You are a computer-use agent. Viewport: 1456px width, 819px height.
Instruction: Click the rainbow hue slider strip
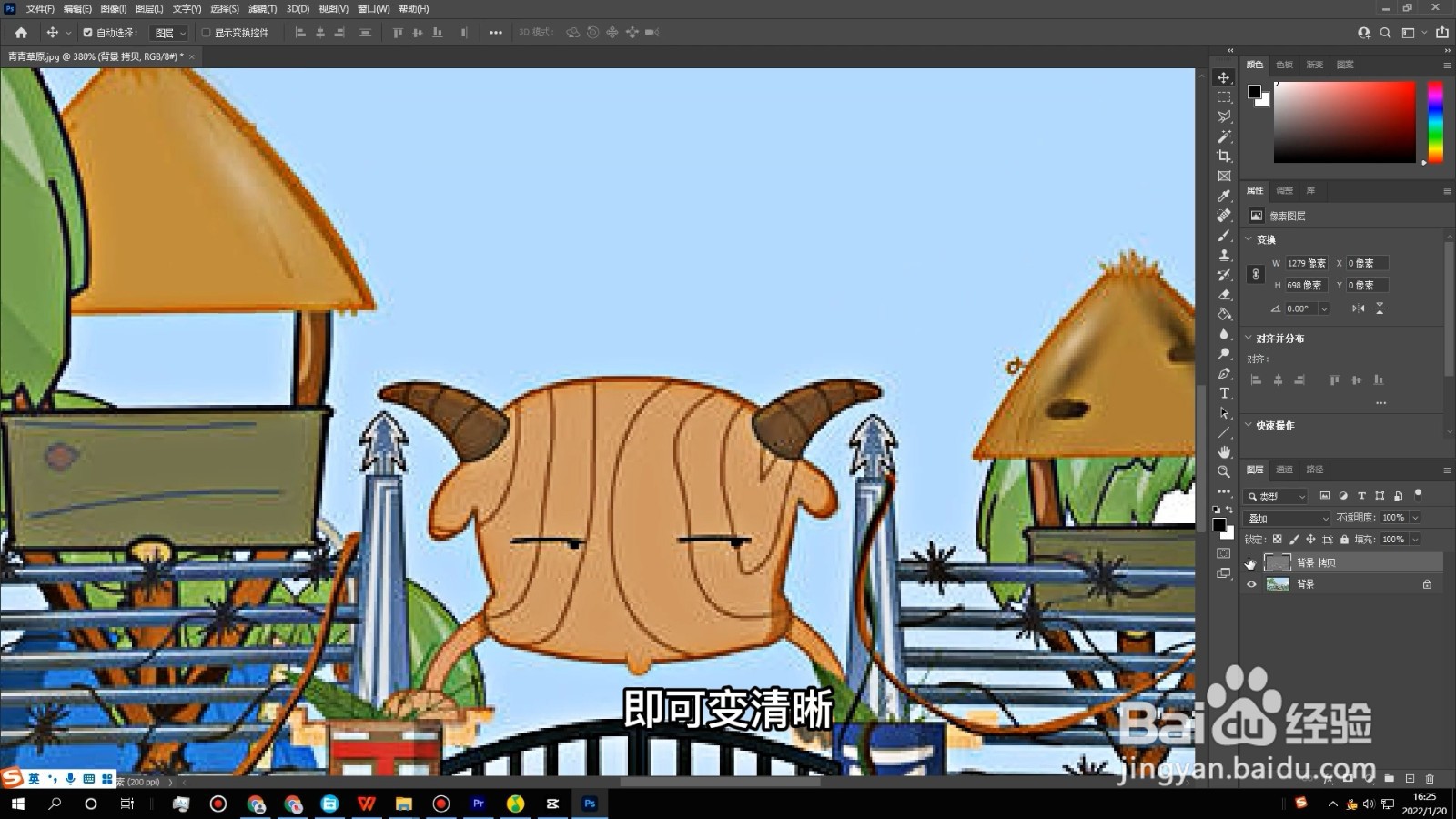coord(1435,122)
